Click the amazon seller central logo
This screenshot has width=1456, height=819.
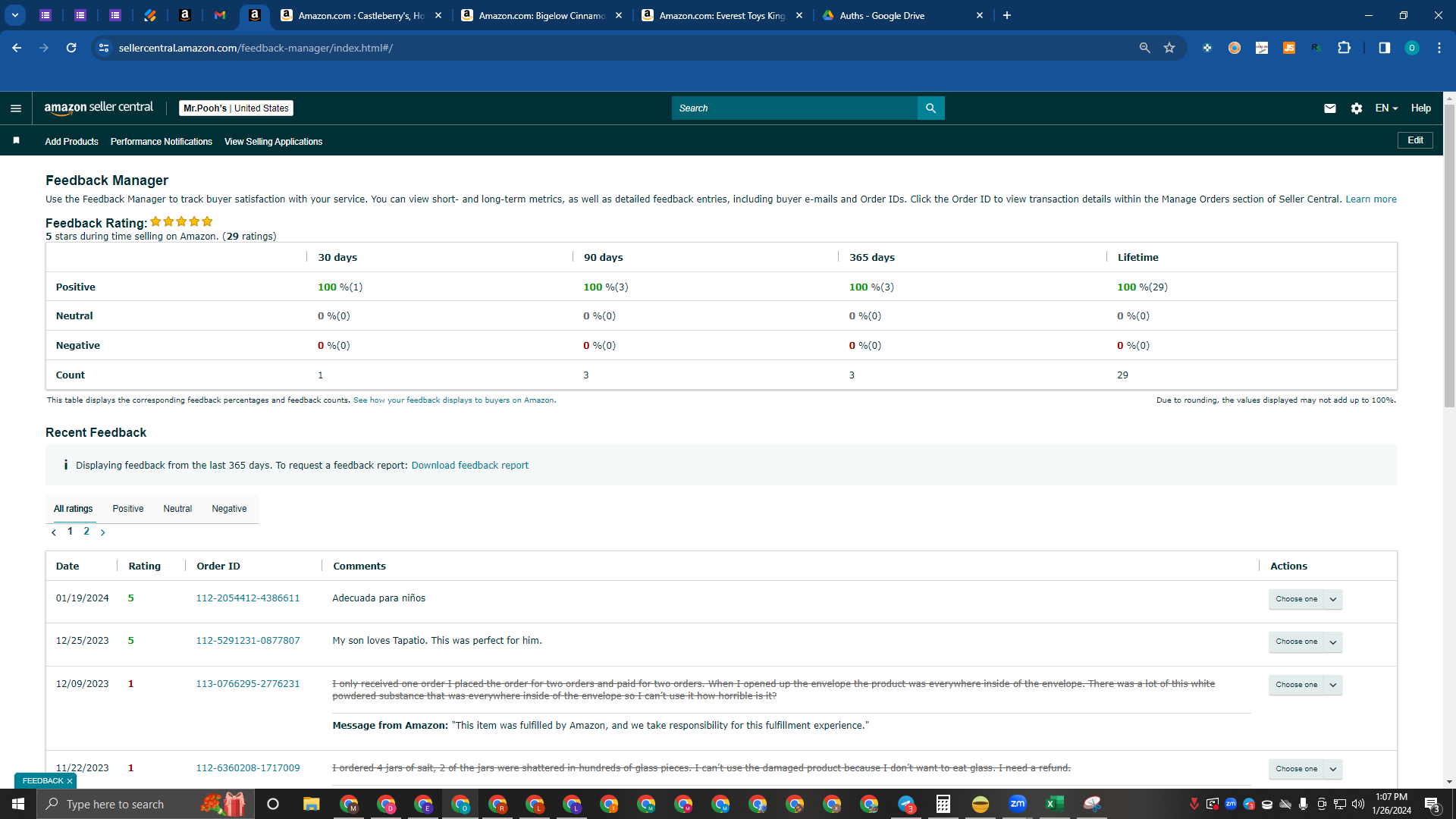[x=99, y=108]
